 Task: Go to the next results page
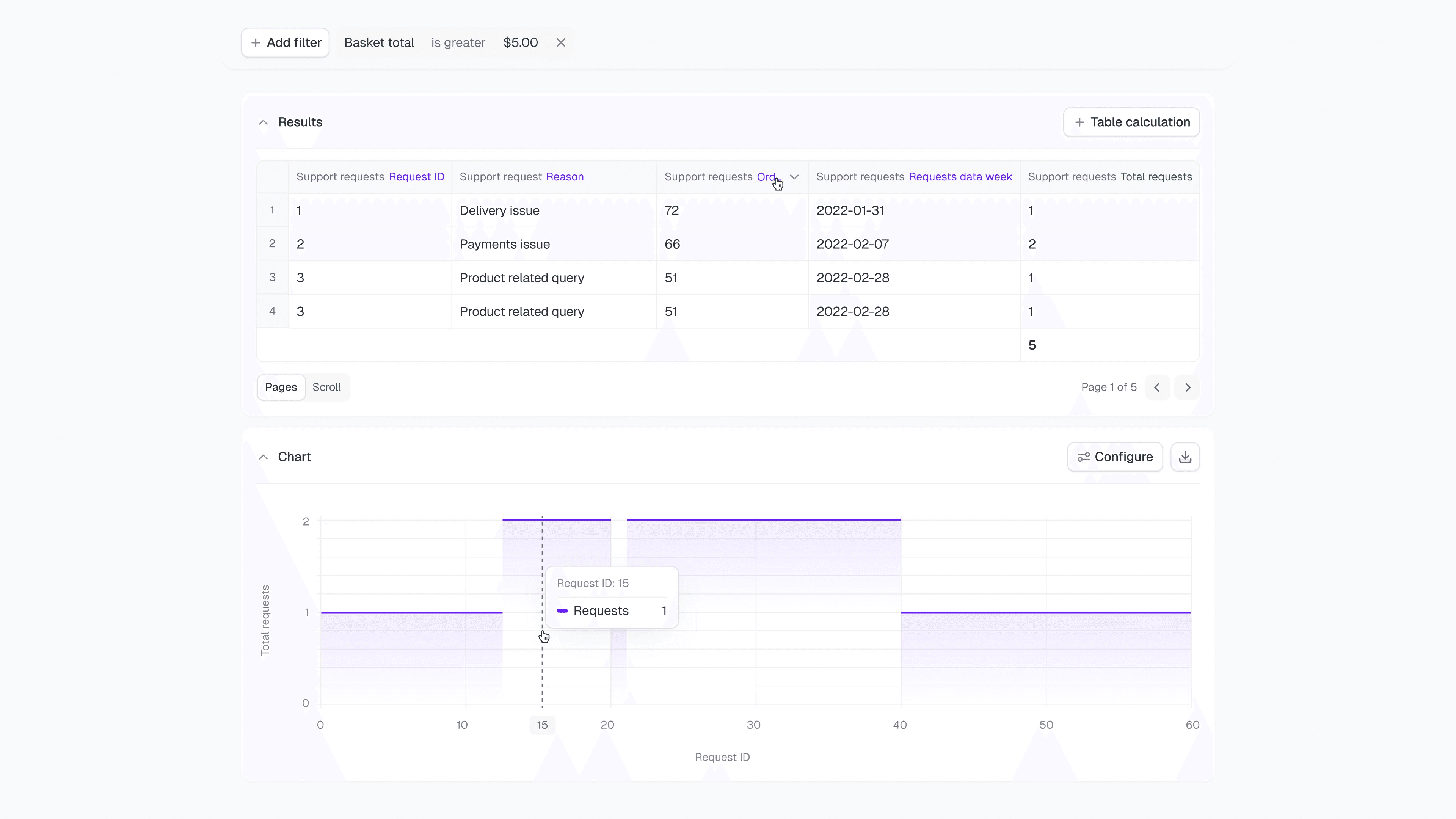click(1187, 387)
